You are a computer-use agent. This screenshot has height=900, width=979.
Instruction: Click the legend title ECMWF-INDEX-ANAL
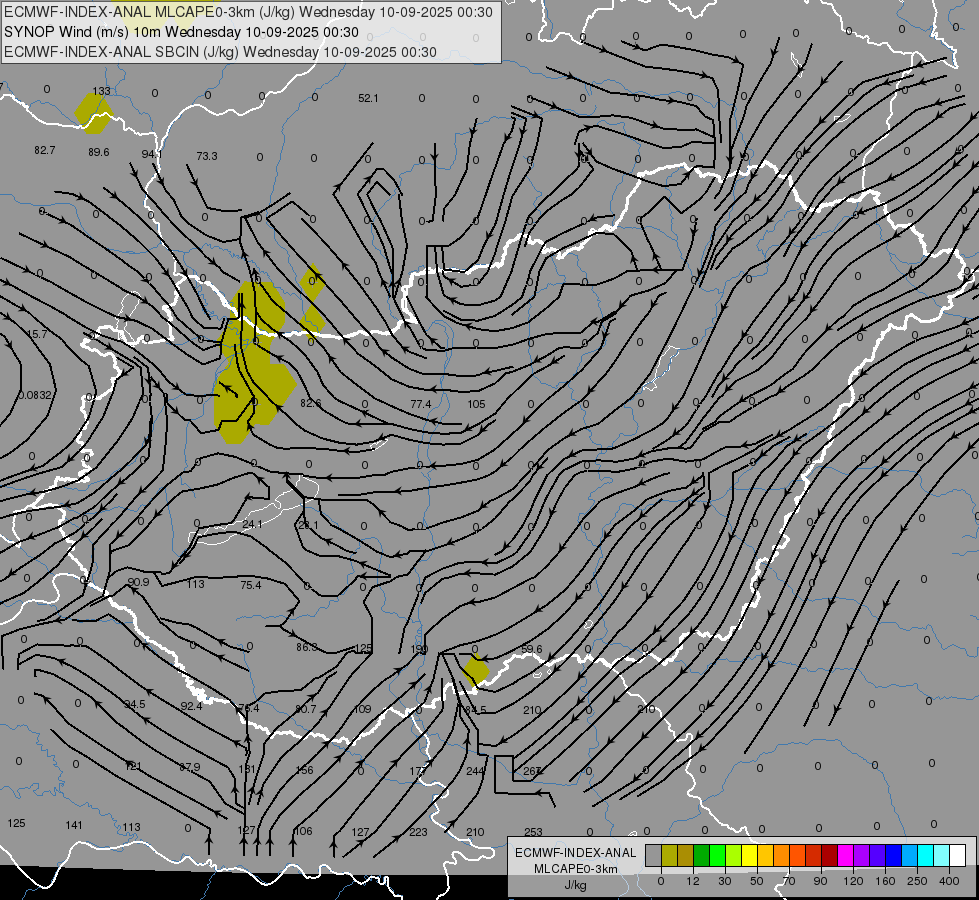point(575,853)
